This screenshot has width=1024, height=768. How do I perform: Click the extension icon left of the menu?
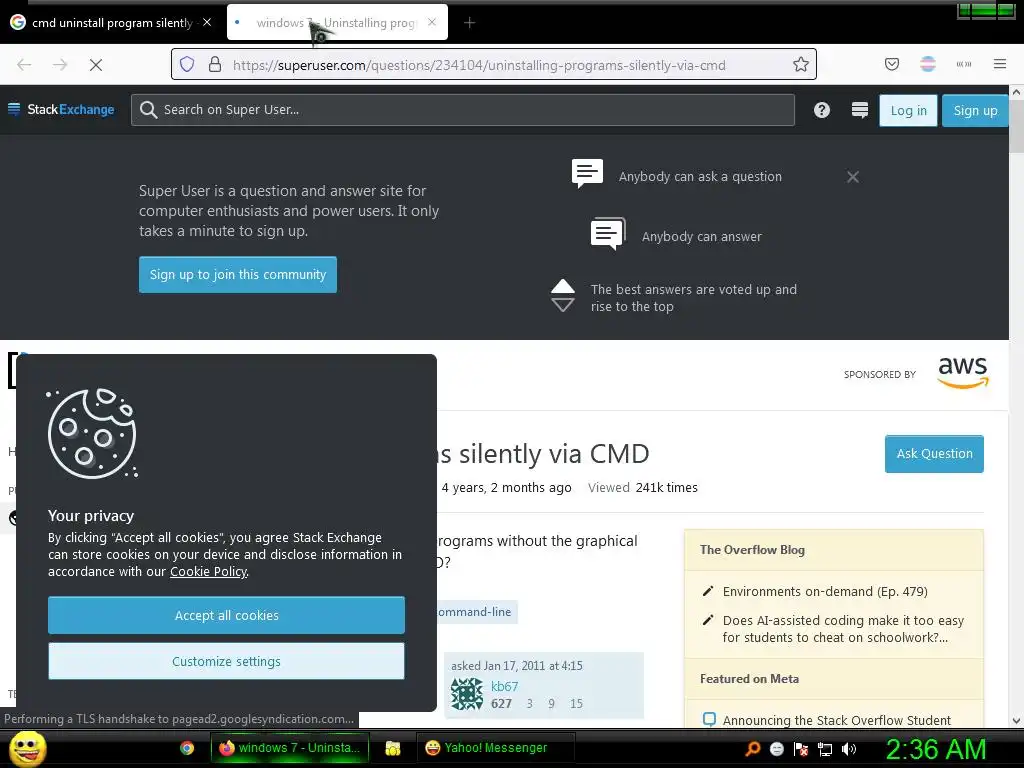click(x=964, y=64)
